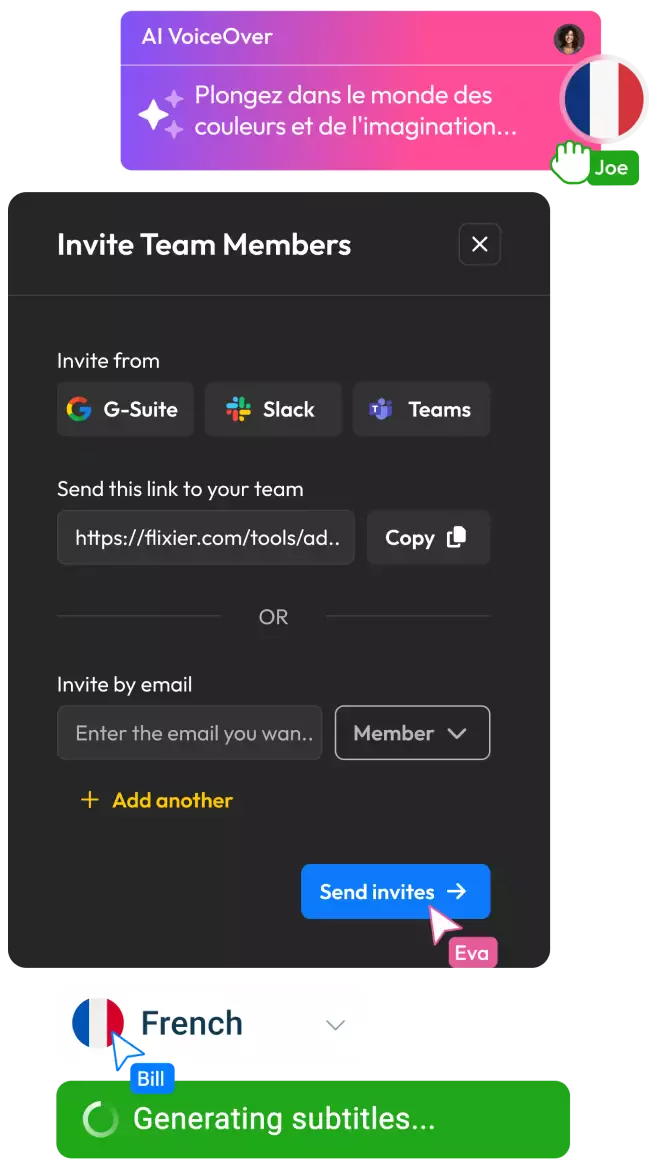This screenshot has height=1164, width=654.
Task: Click the user avatar in the AI VoiceOver header
Action: pyautogui.click(x=569, y=39)
